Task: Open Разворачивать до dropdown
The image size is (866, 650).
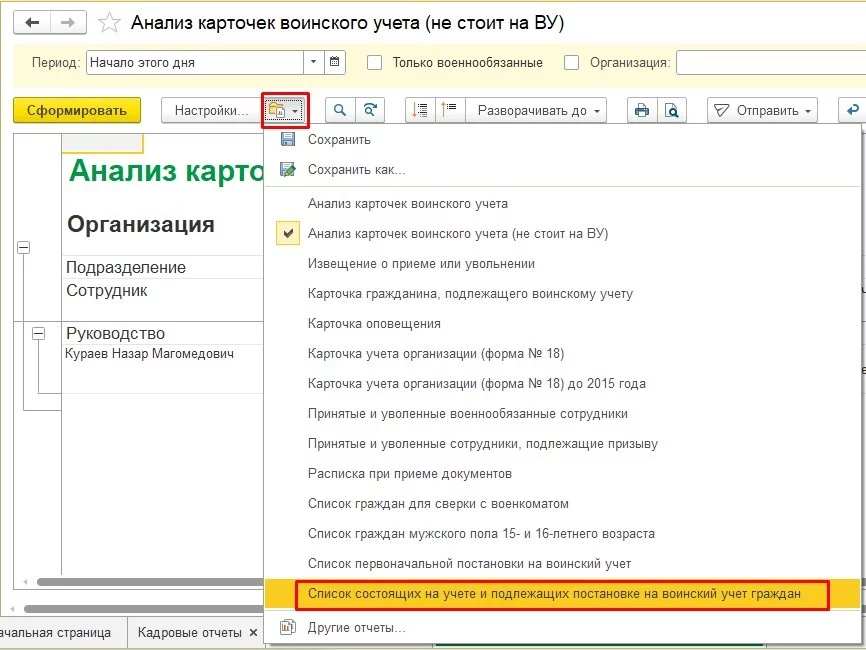Action: pos(538,110)
